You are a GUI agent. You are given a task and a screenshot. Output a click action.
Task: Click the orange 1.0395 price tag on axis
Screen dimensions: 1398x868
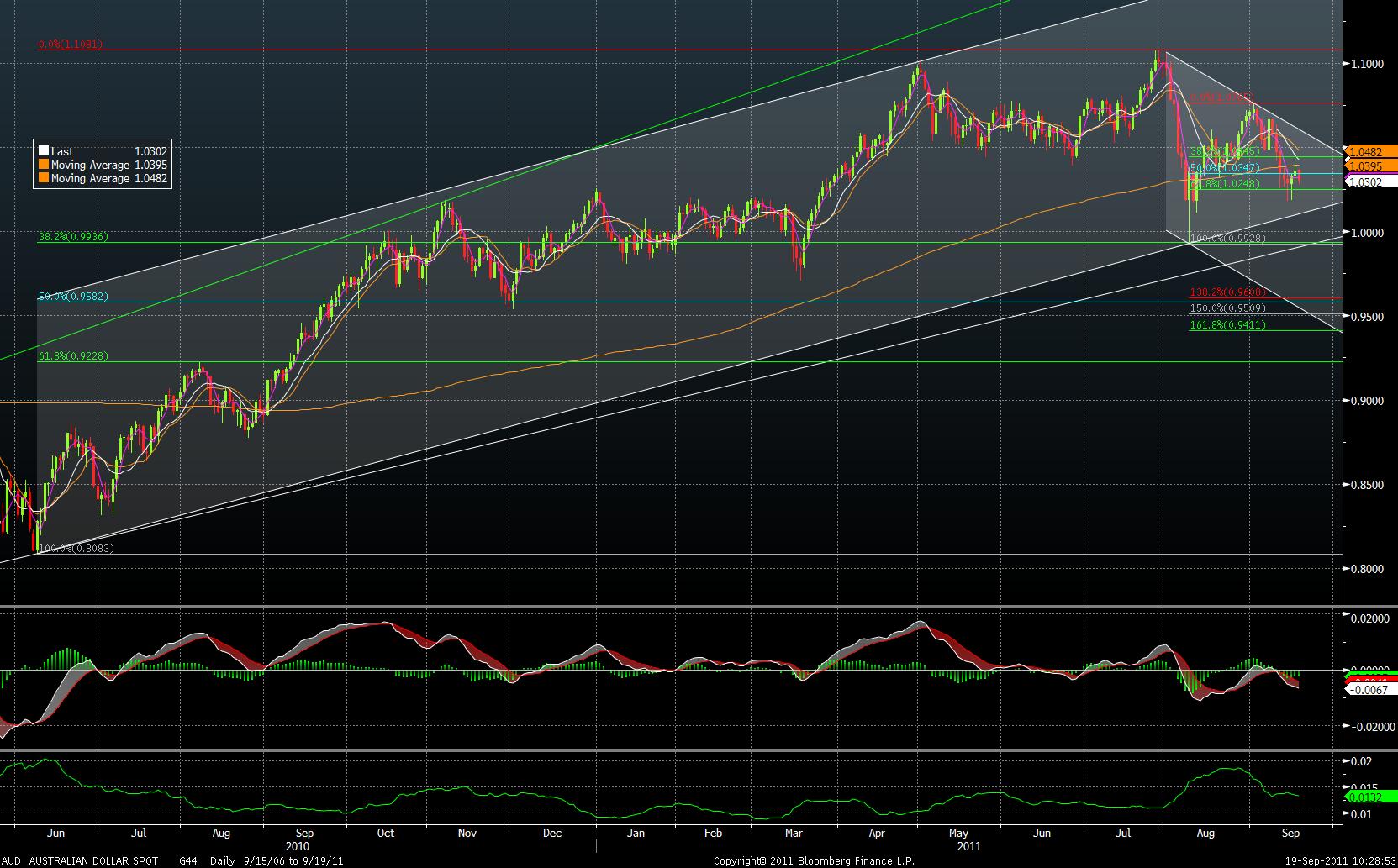coord(1372,166)
